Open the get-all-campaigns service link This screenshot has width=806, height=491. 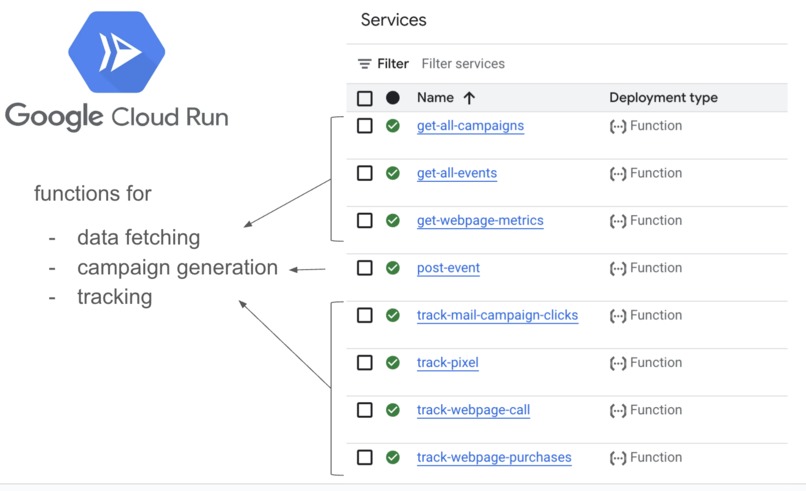(470, 126)
